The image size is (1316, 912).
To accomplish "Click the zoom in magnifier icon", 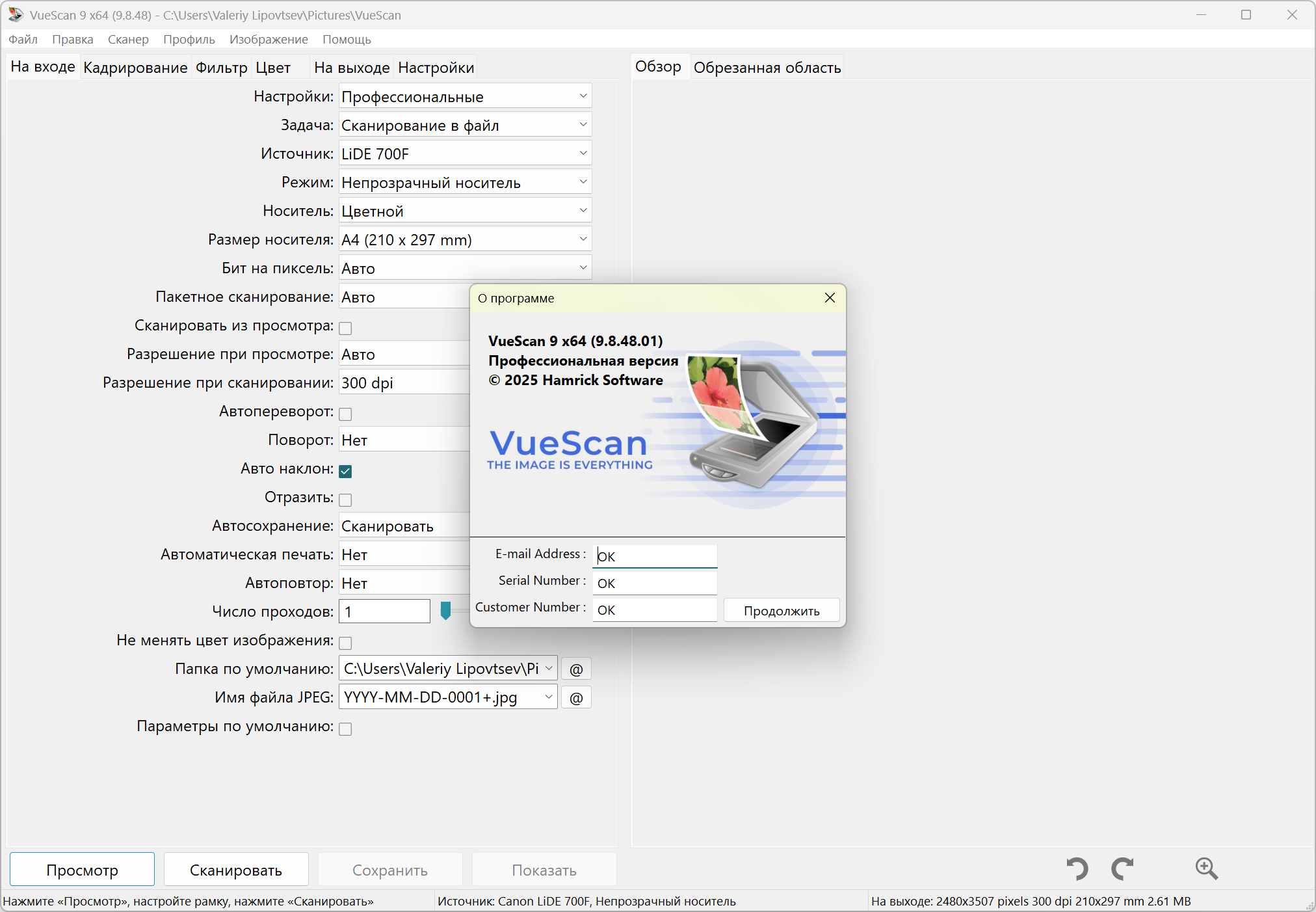I will (1206, 868).
